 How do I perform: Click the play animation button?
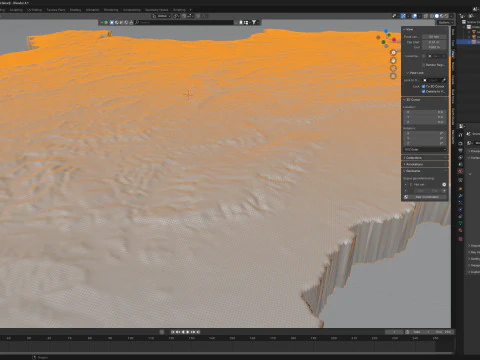point(188,332)
